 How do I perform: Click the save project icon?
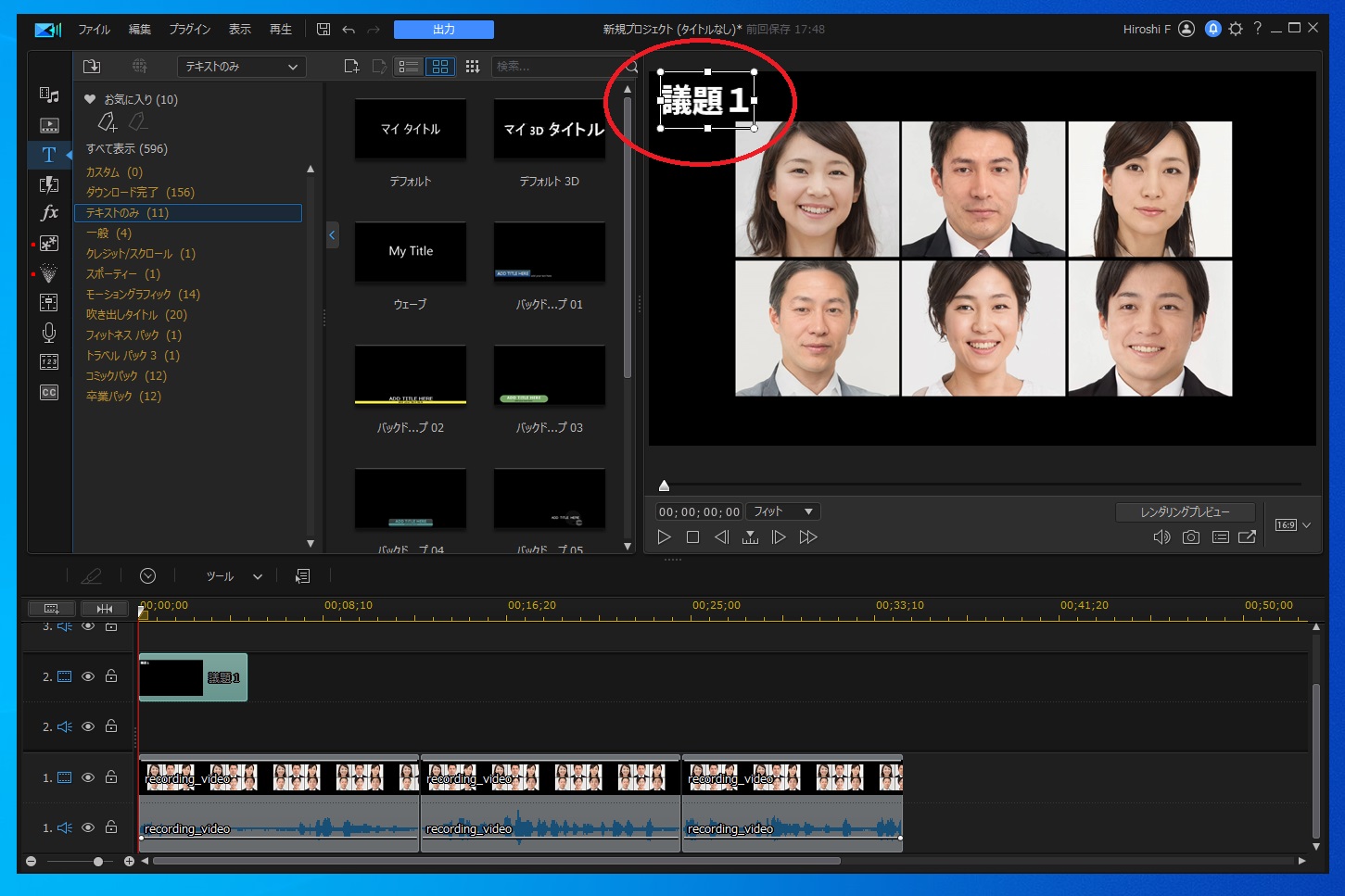[x=324, y=30]
